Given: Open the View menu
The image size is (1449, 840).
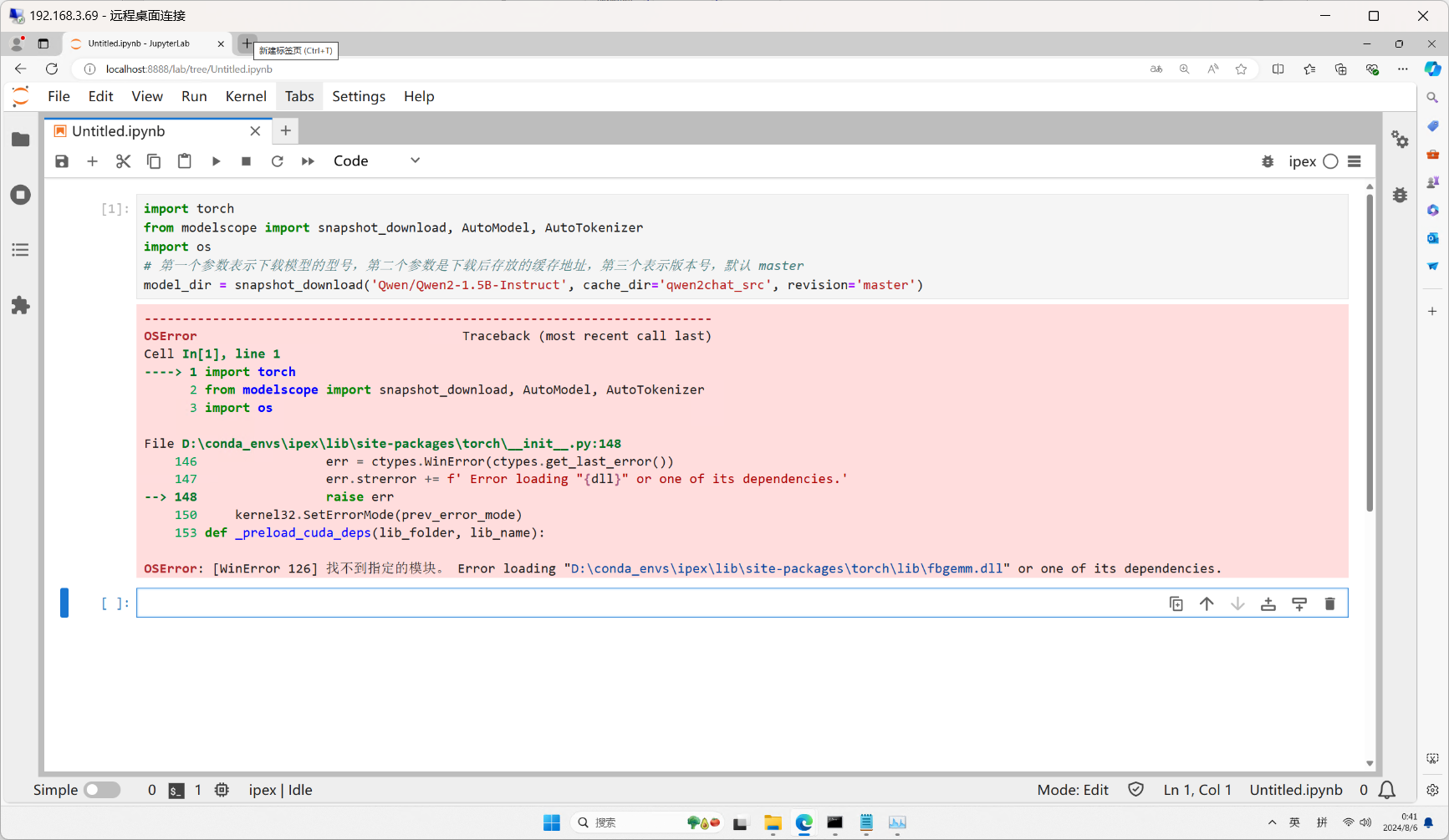Looking at the screenshot, I should coord(147,96).
